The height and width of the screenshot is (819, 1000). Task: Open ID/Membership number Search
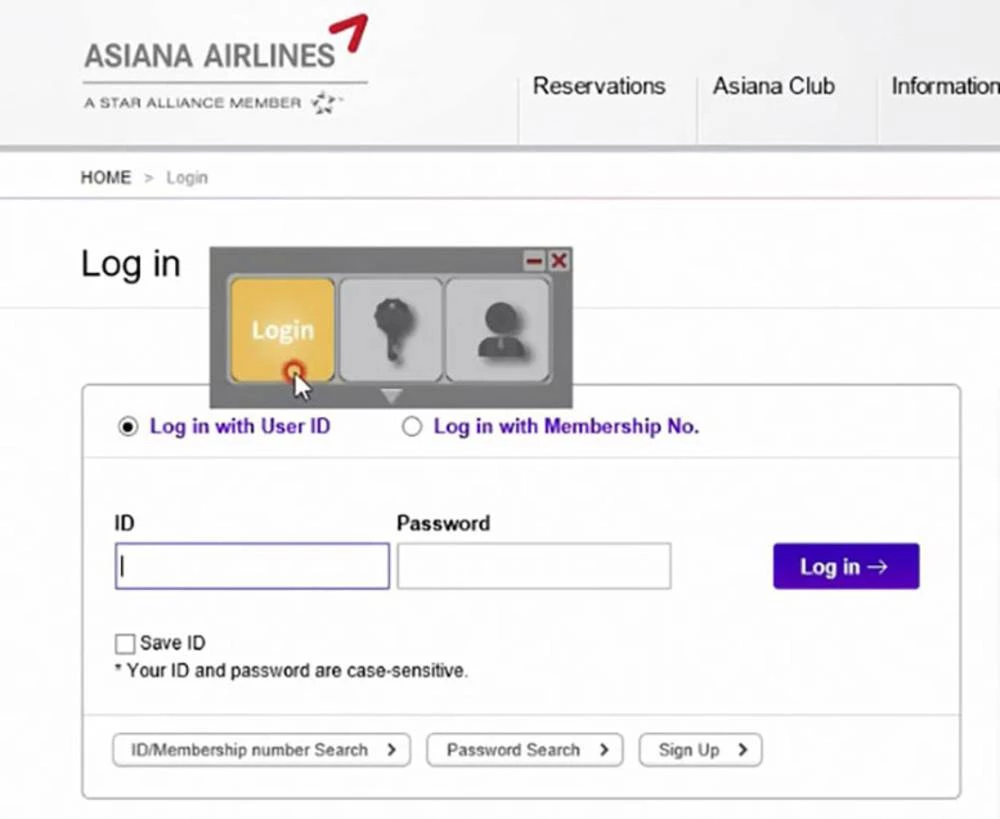261,750
